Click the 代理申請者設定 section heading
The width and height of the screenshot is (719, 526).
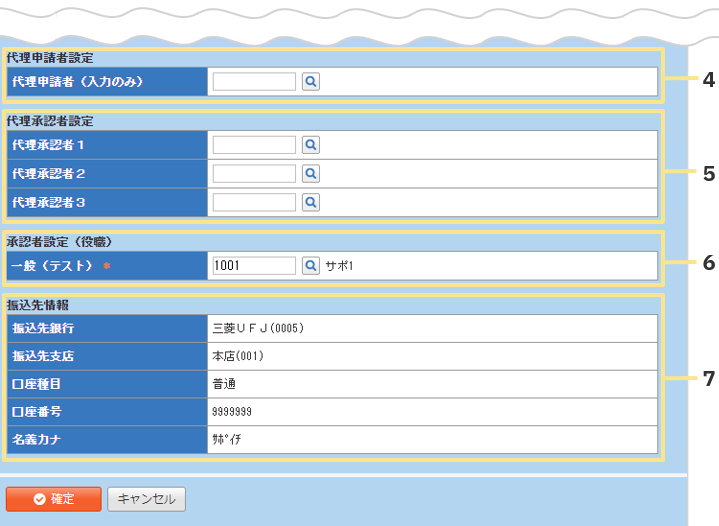tap(49, 58)
